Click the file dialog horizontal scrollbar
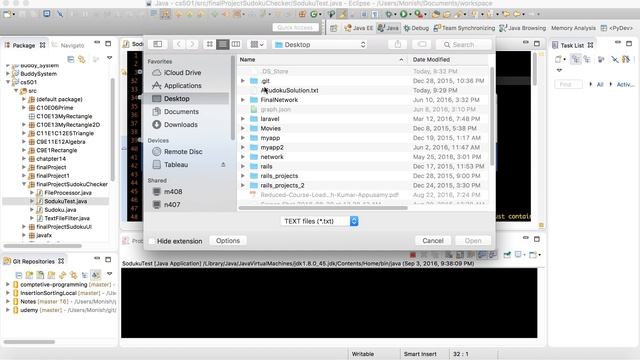This screenshot has height=360, width=640. (x=323, y=208)
